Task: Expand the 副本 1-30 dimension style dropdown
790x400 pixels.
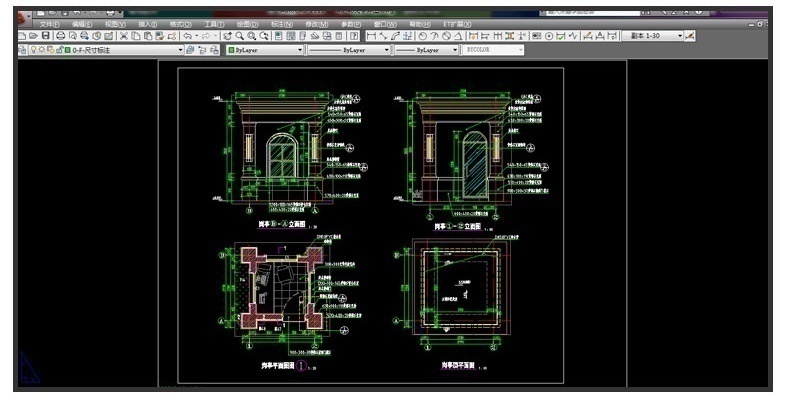Action: coord(680,36)
